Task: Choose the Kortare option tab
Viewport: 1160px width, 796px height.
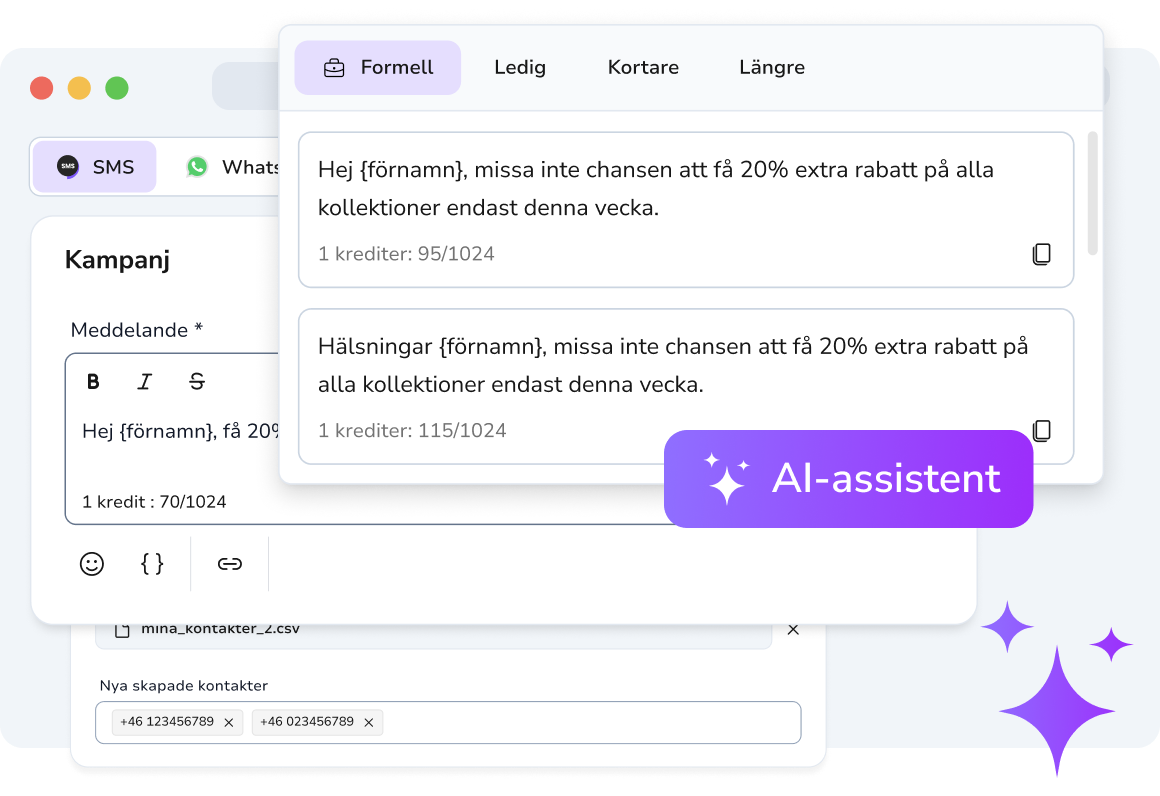Action: click(643, 67)
